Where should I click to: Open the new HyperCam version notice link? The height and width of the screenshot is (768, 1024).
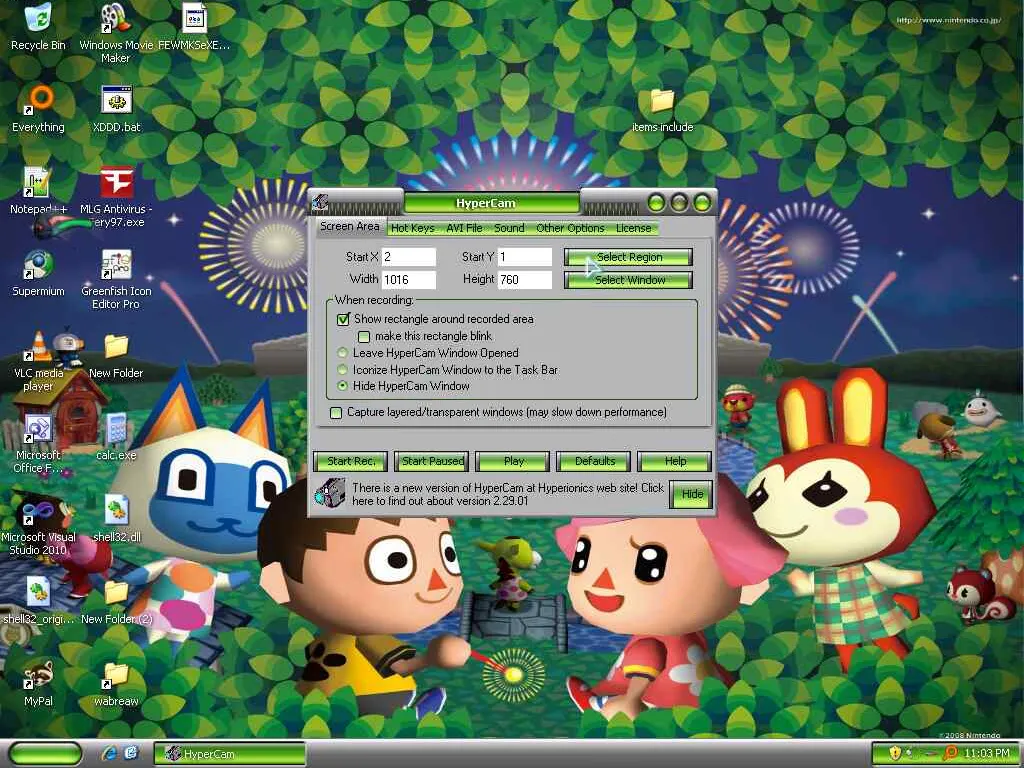click(507, 494)
